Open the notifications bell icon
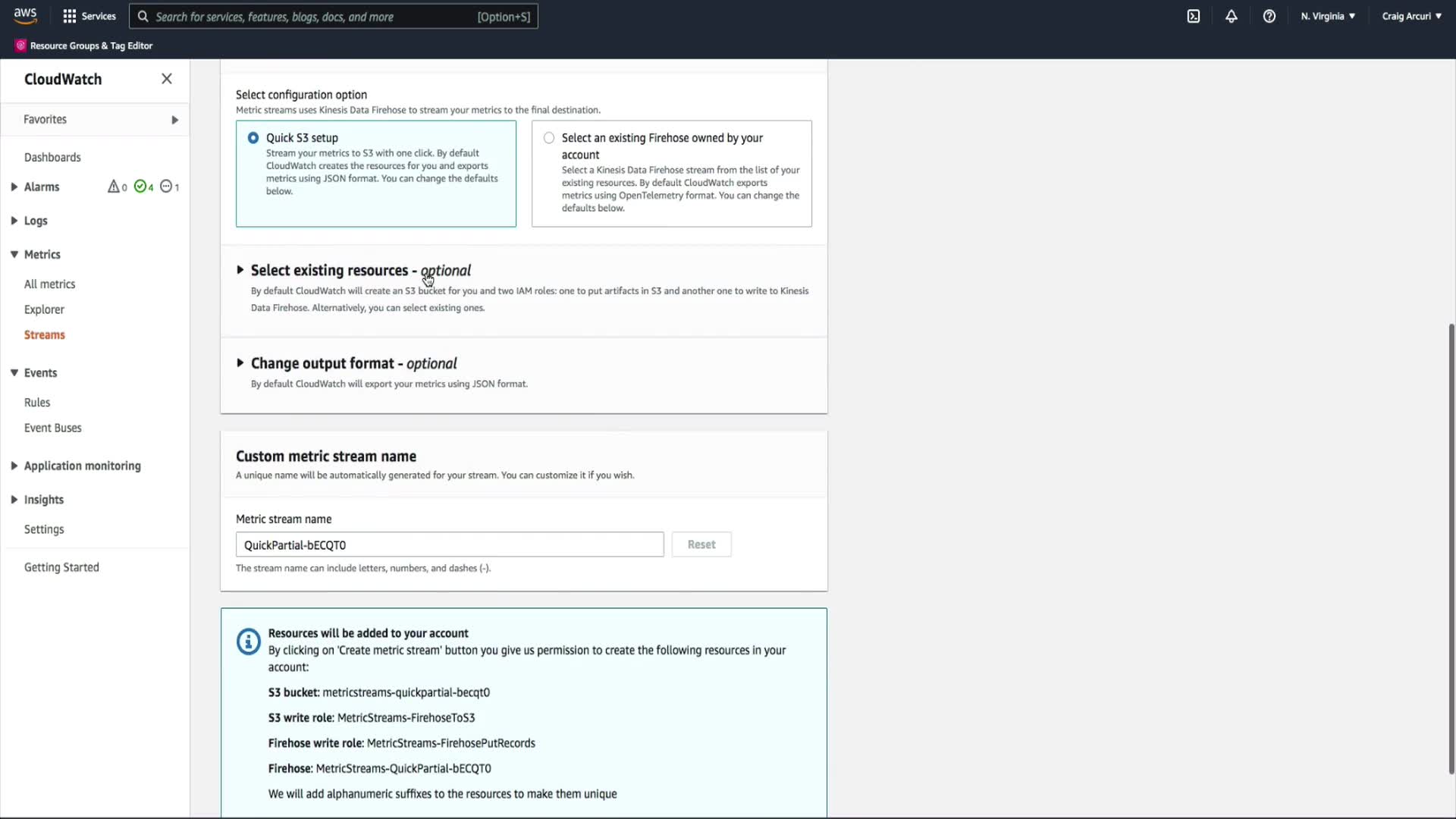1456x819 pixels. [1232, 16]
